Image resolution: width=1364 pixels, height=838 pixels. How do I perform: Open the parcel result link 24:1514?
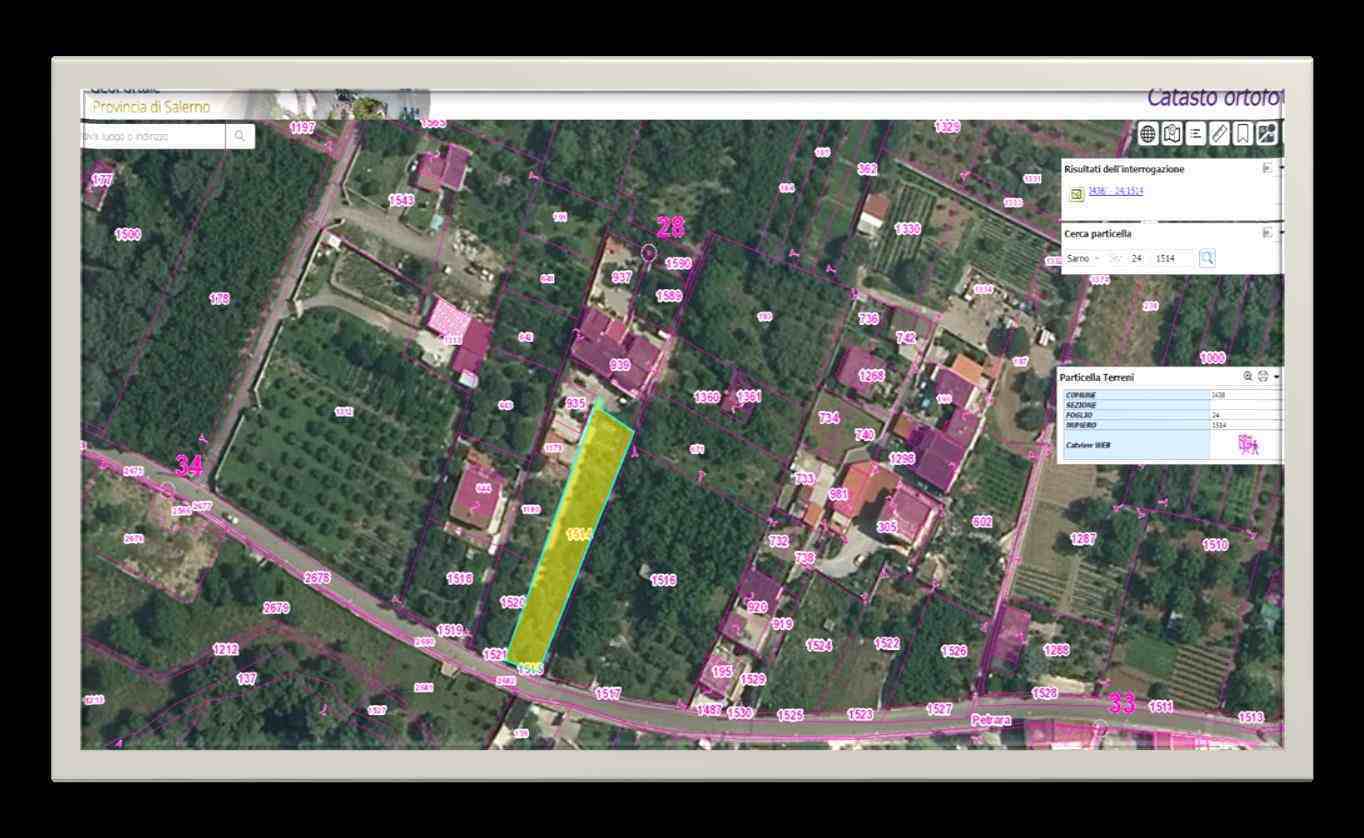pyautogui.click(x=1115, y=190)
